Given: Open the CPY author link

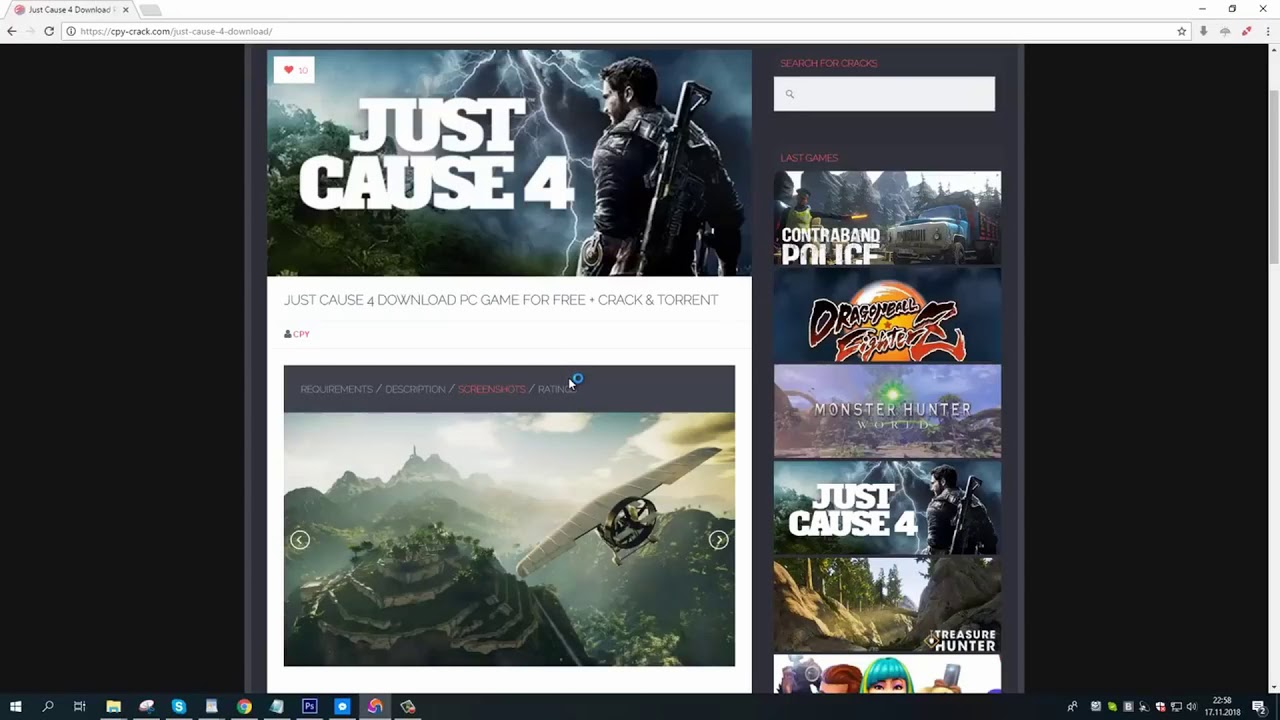Looking at the screenshot, I should coord(301,334).
